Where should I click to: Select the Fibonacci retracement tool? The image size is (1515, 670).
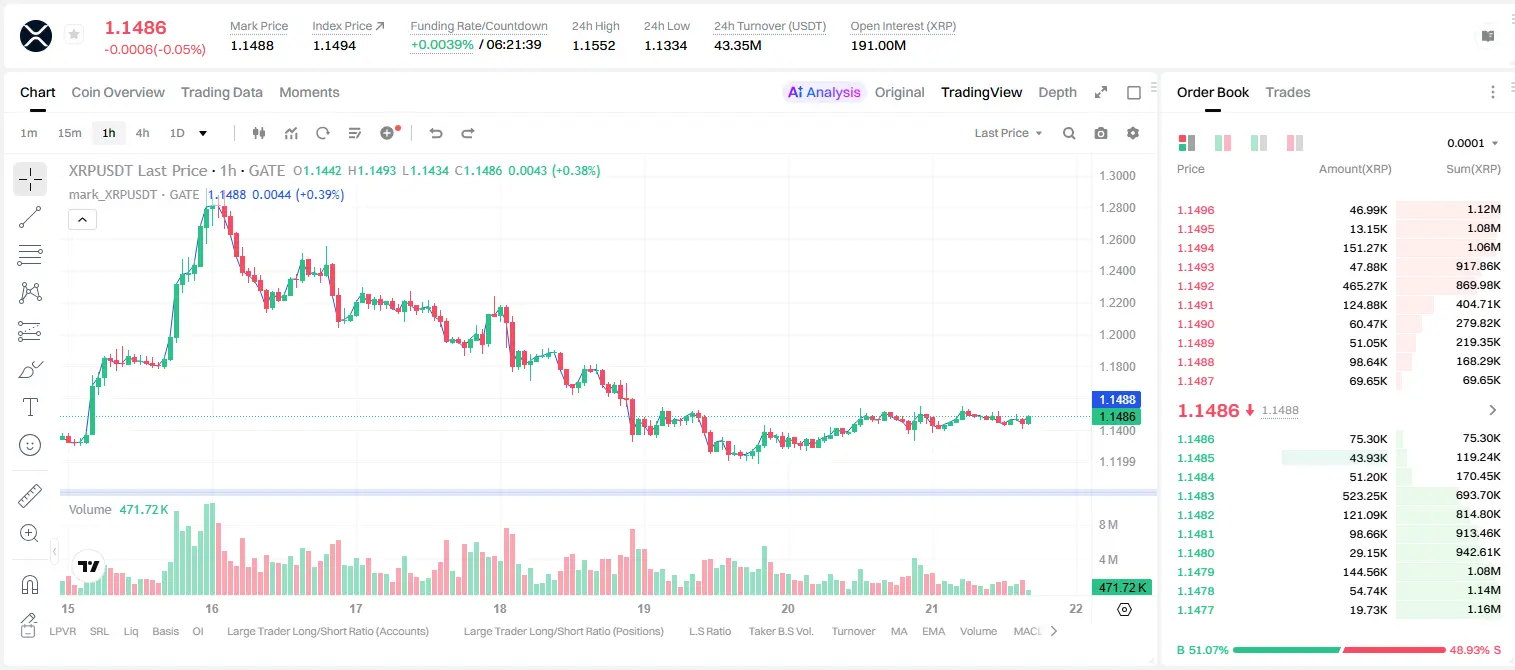(30, 255)
